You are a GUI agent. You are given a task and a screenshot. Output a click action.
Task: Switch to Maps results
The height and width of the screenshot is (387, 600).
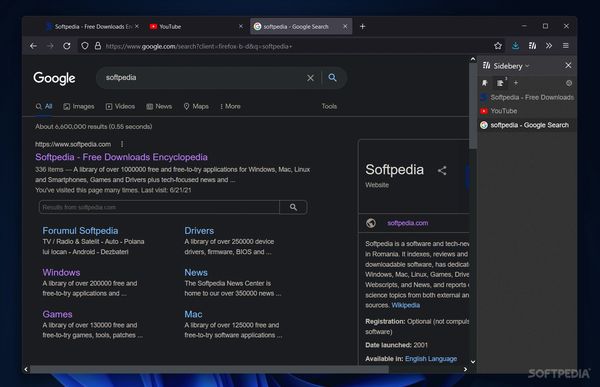point(196,106)
